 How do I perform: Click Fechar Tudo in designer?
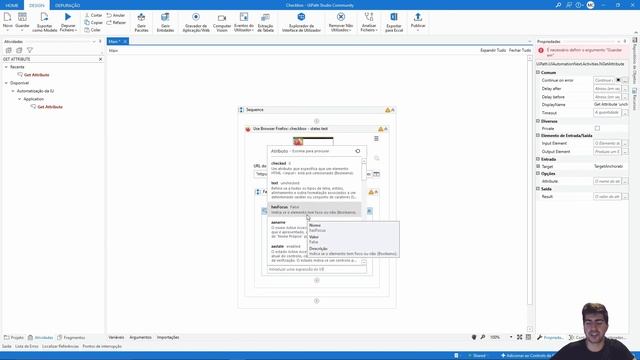pyautogui.click(x=520, y=50)
